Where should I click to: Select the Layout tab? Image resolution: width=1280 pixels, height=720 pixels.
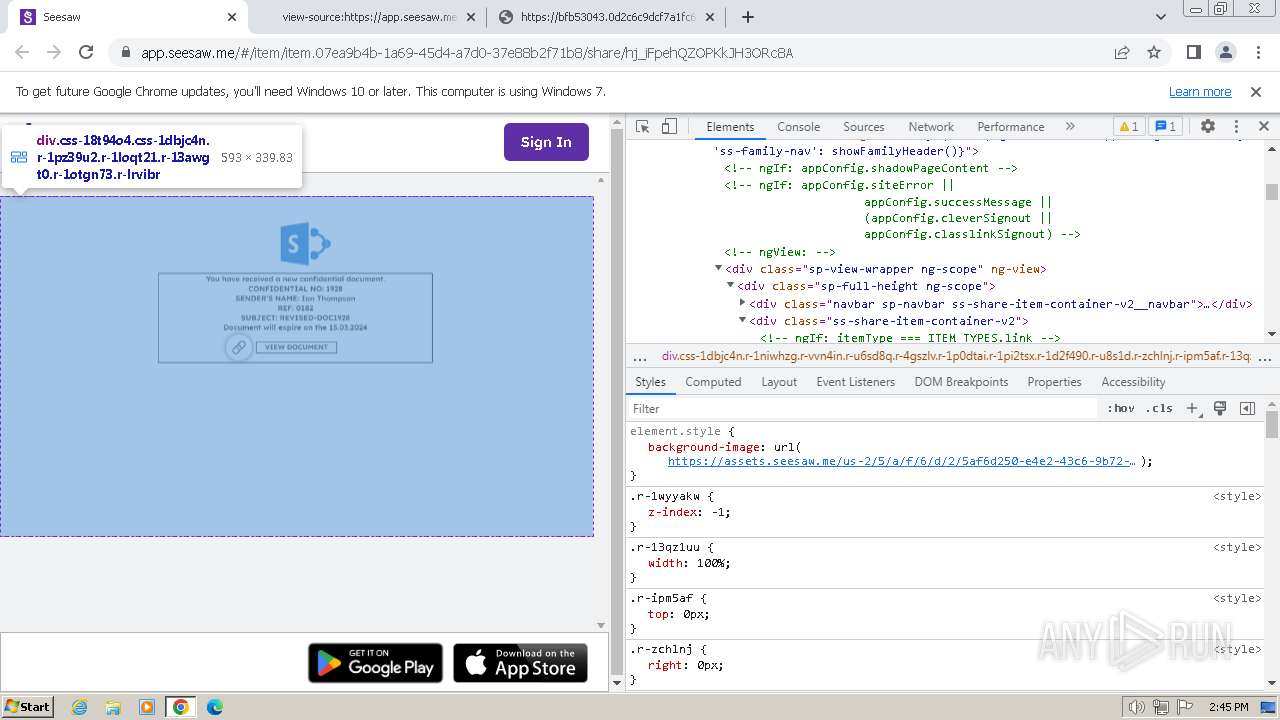click(x=779, y=382)
